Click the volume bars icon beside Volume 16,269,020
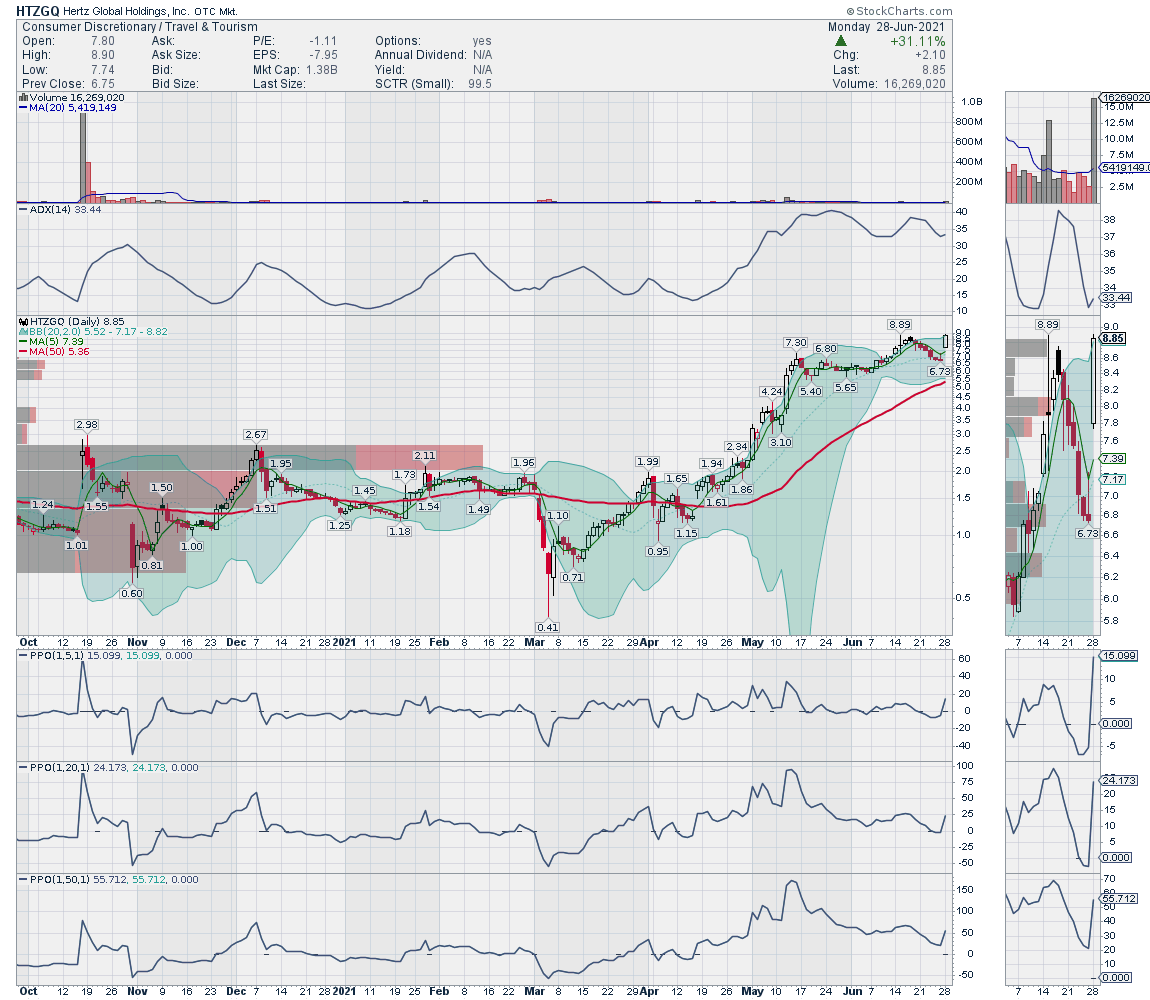The width and height of the screenshot is (1150, 1000). click(x=23, y=97)
